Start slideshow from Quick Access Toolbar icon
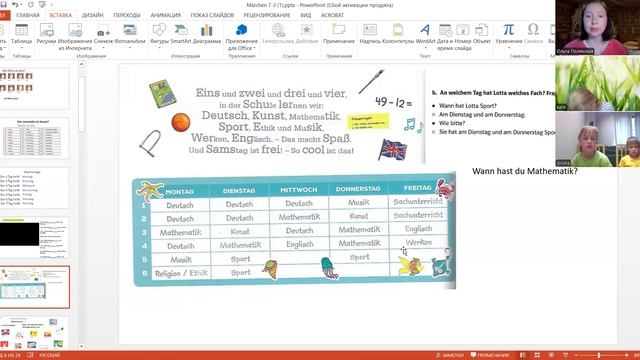 click(x=42, y=4)
